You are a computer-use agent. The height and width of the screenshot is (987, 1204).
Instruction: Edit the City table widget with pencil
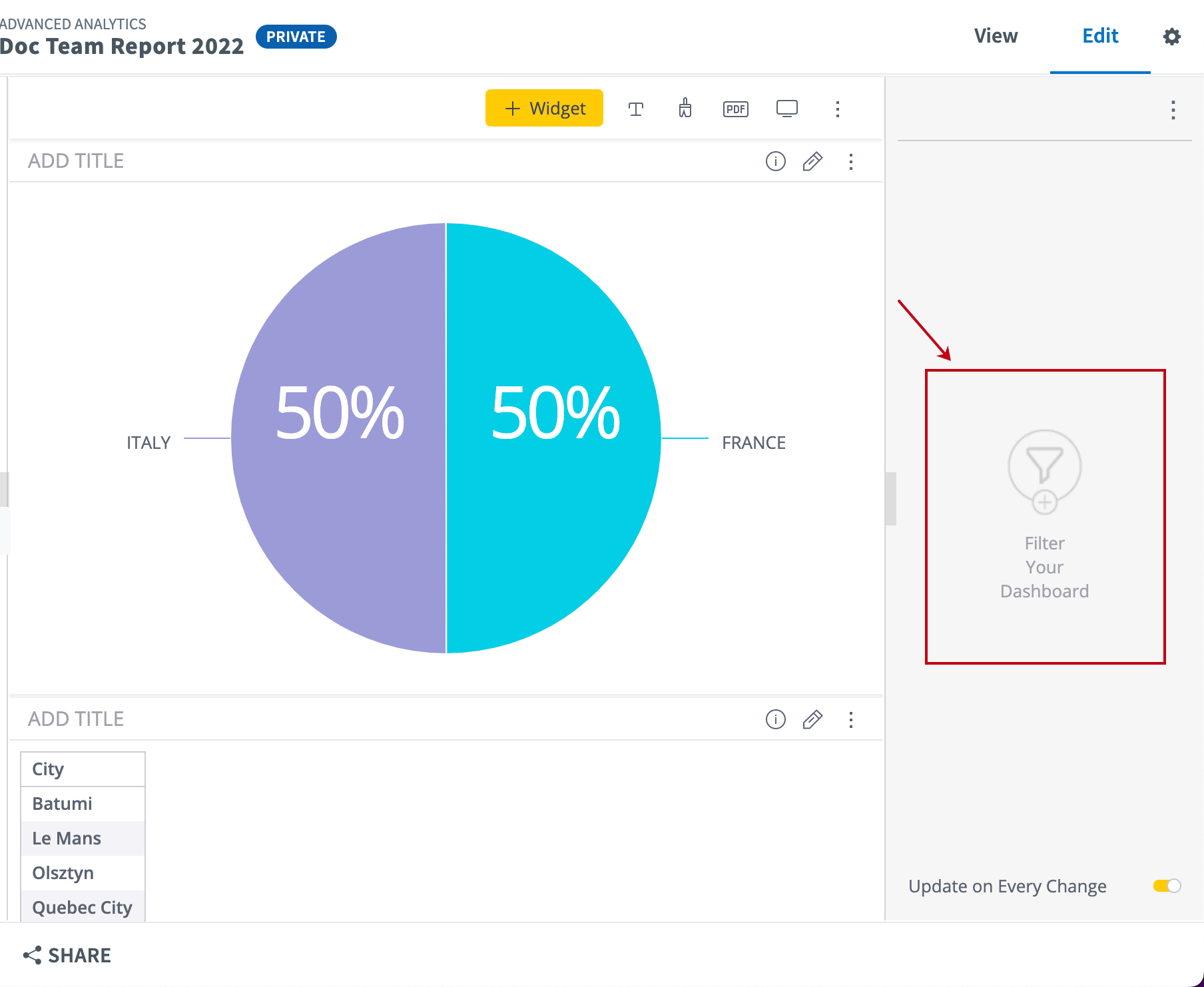click(x=812, y=719)
